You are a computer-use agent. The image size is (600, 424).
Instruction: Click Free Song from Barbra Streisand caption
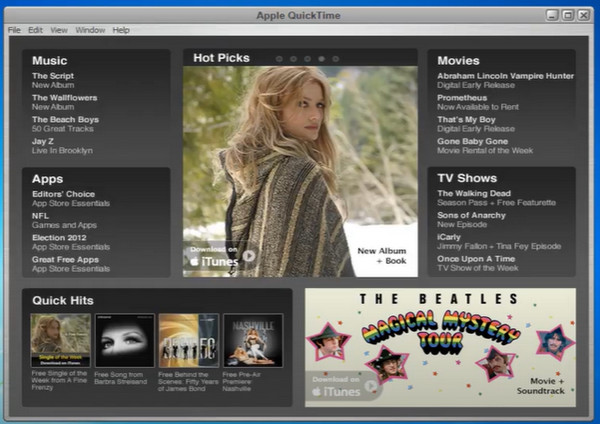[x=121, y=378]
